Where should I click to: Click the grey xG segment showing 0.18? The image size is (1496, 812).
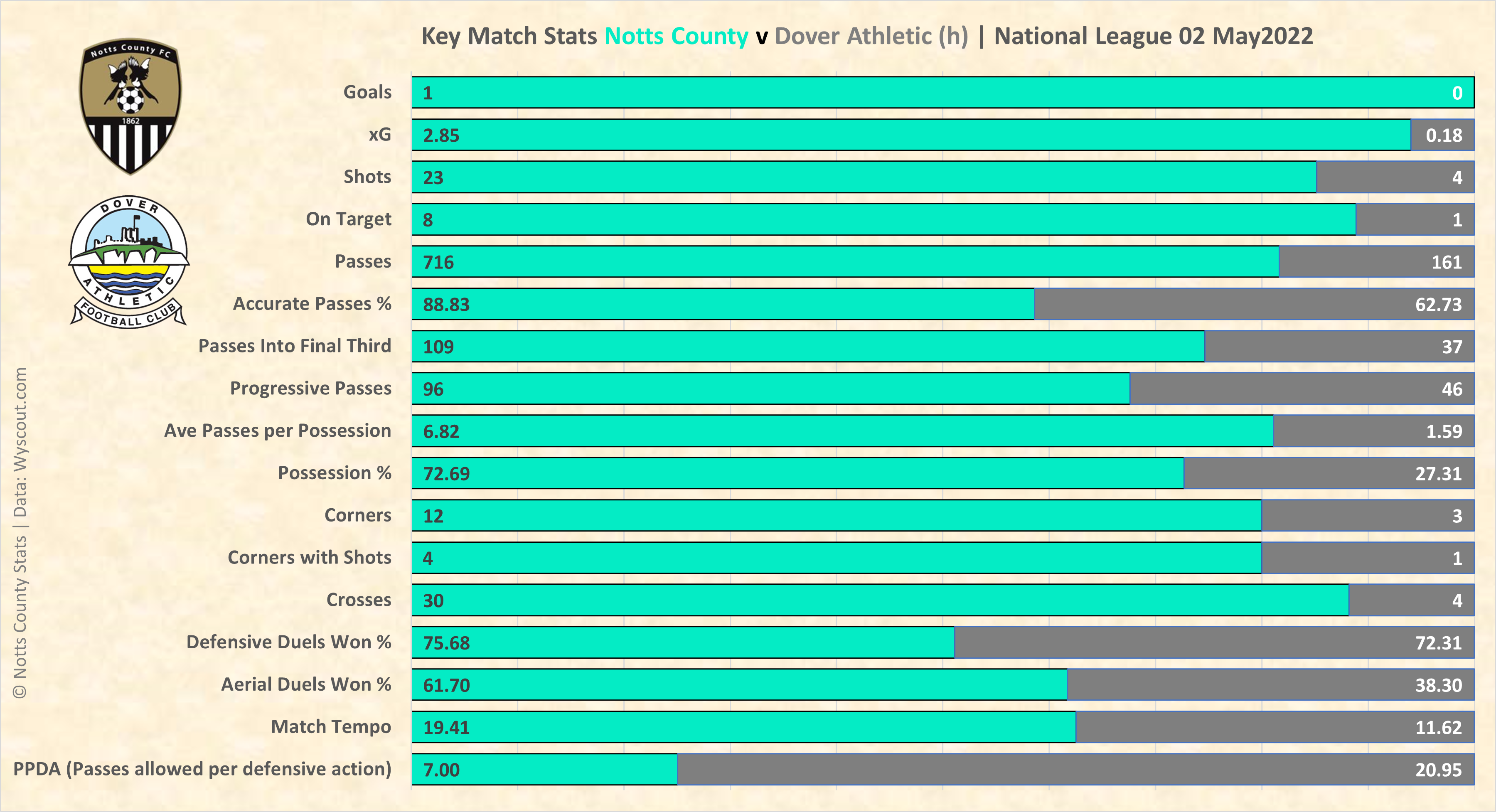(1442, 135)
